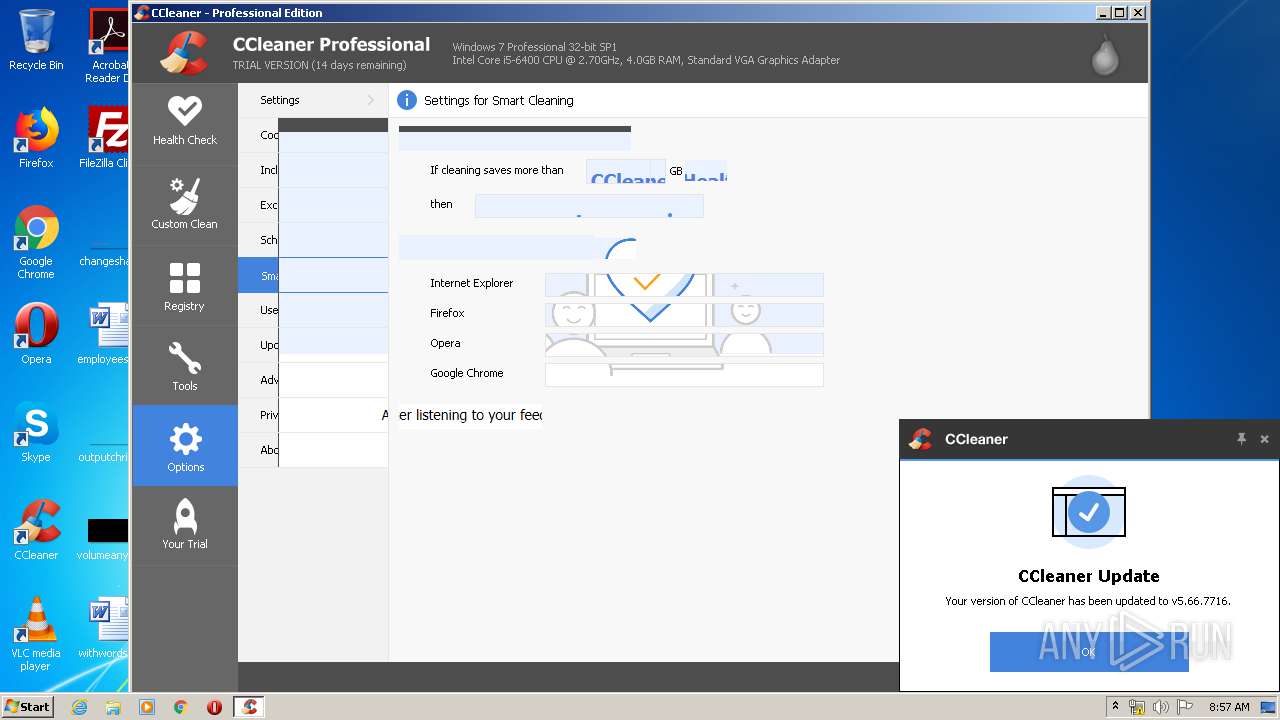Click the Piriform pear icon in header
This screenshot has height=720, width=1280.
(1105, 55)
